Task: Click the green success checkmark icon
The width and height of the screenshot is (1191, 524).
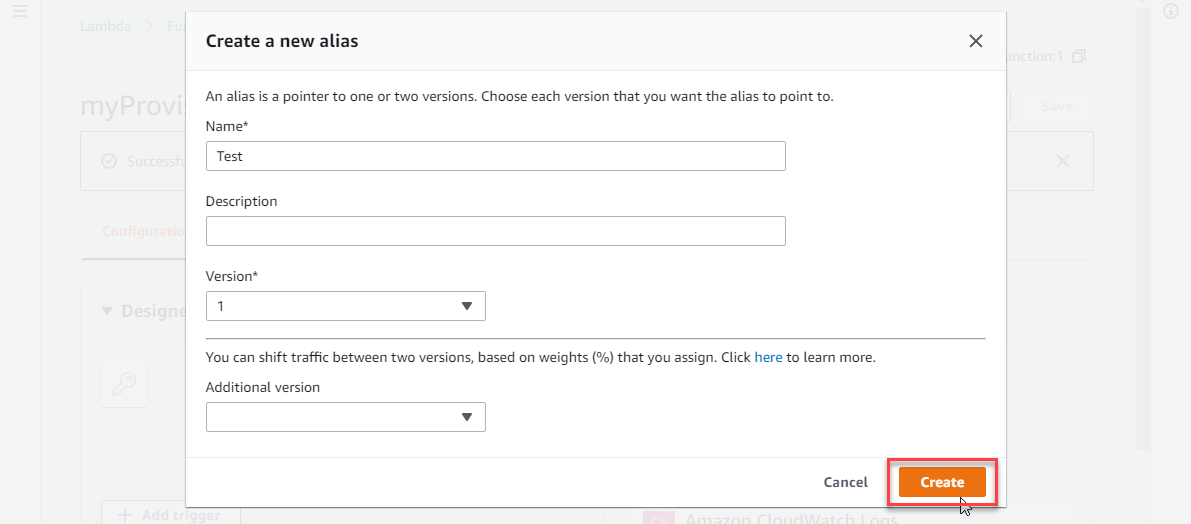Action: pos(109,161)
